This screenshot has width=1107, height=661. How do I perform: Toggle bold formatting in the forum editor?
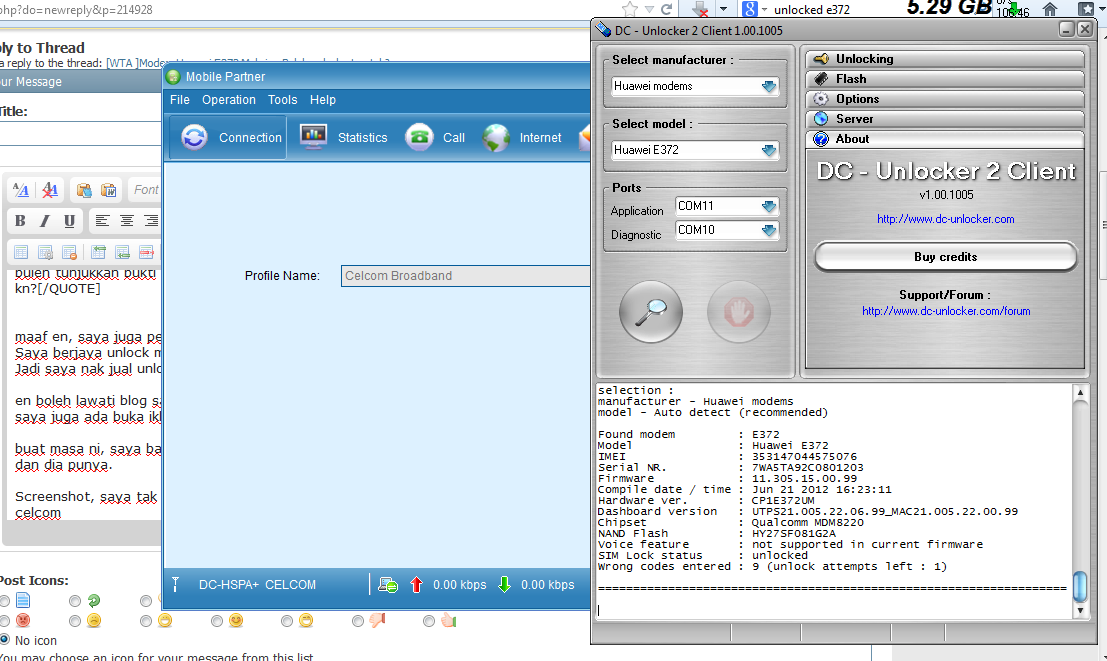point(20,221)
